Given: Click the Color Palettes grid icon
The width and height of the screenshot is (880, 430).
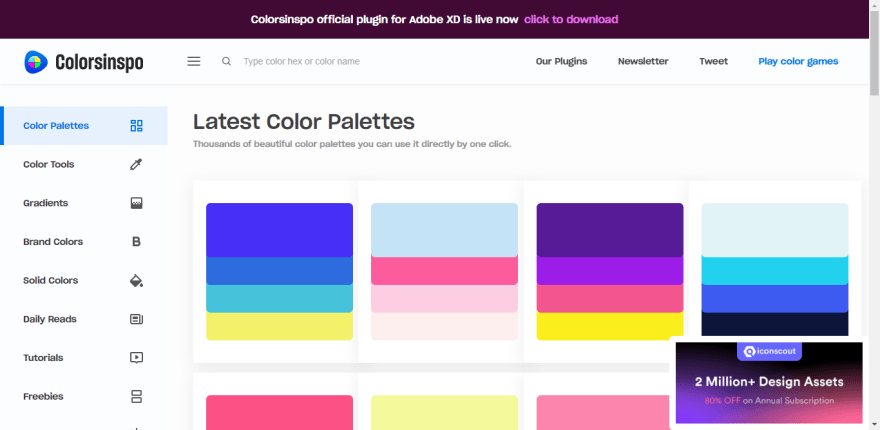Looking at the screenshot, I should click(136, 126).
